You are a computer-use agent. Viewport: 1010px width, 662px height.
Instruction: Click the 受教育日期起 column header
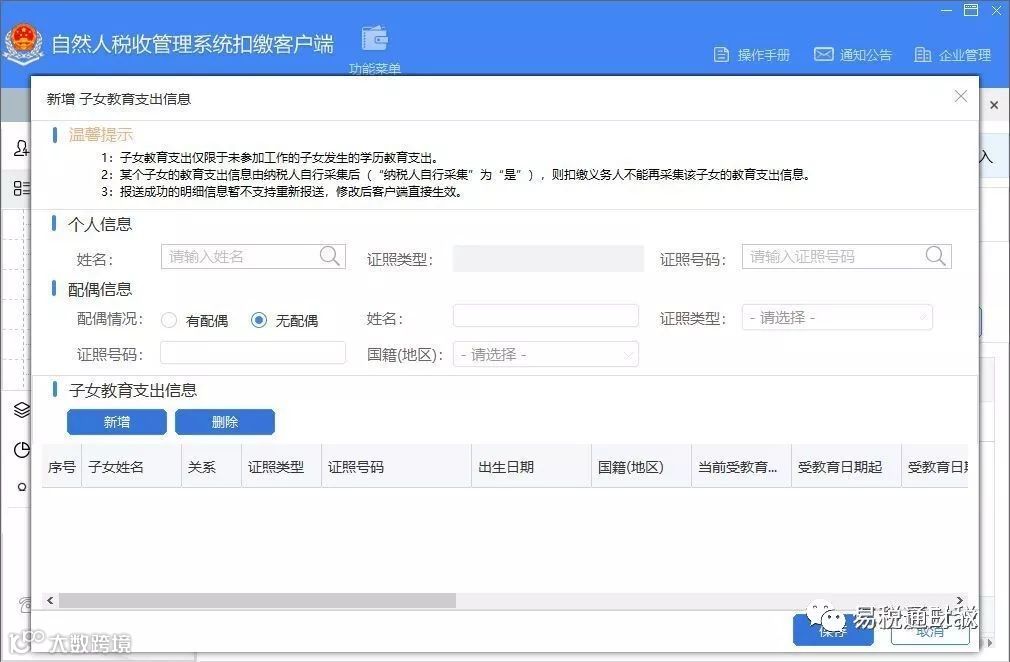[x=846, y=466]
